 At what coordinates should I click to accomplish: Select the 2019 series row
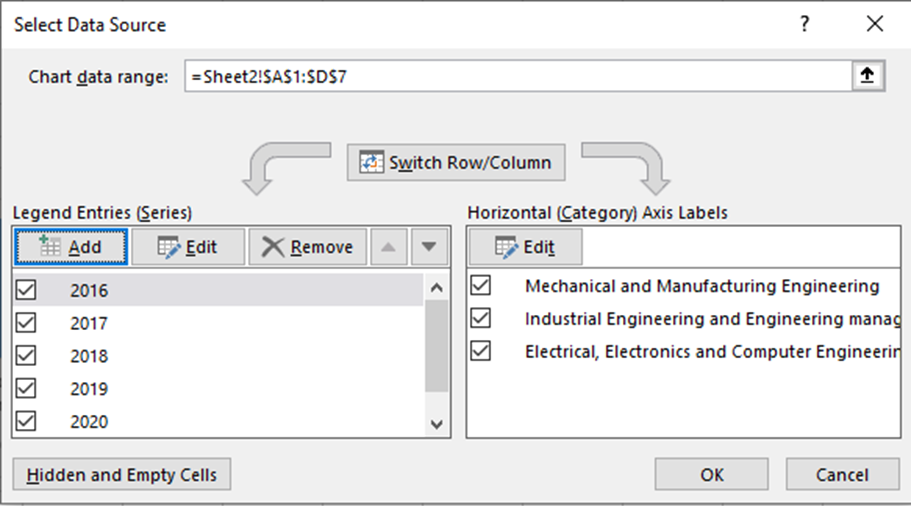coord(218,388)
